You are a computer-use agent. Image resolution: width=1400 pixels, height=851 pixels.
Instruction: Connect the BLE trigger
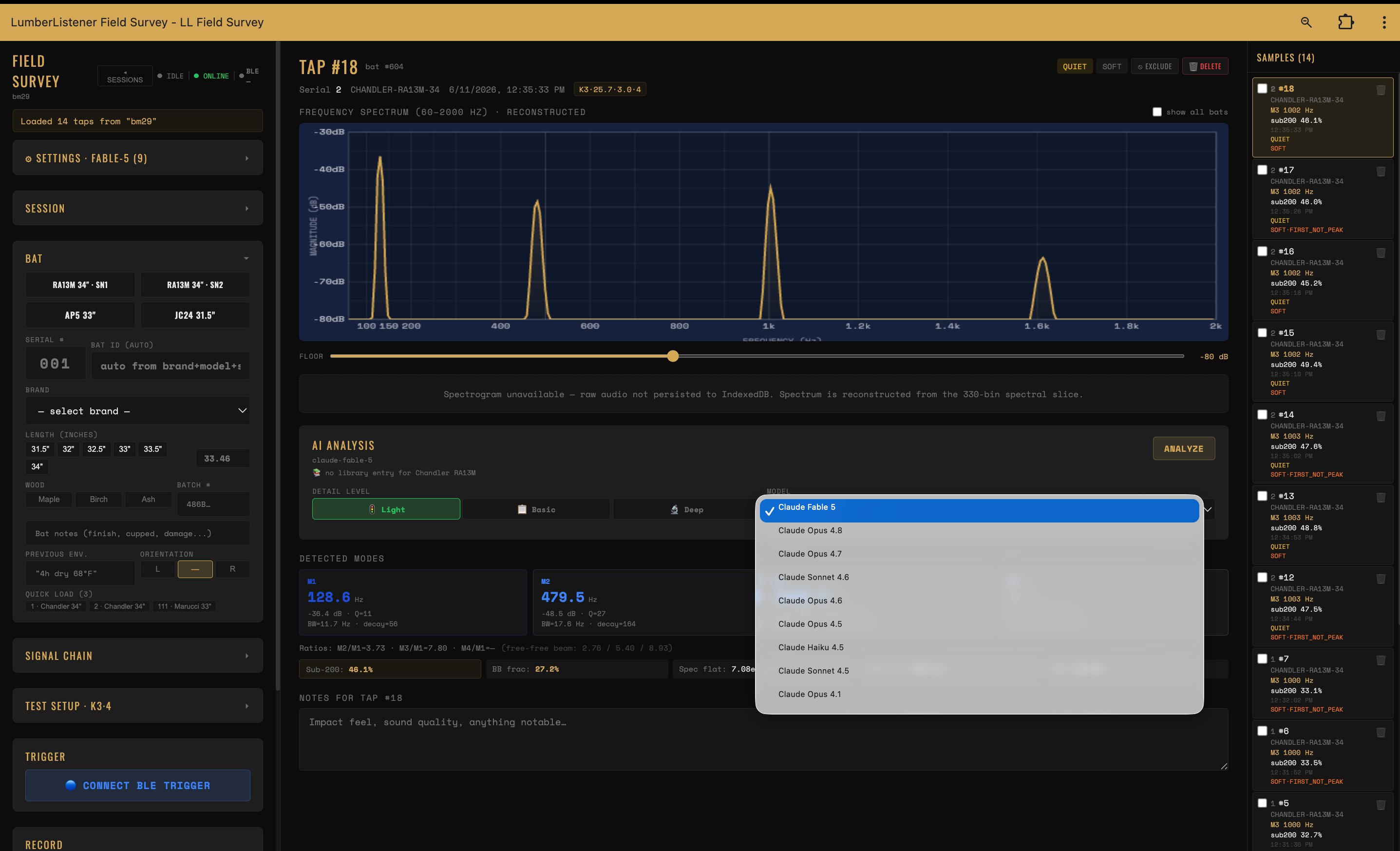pos(137,785)
